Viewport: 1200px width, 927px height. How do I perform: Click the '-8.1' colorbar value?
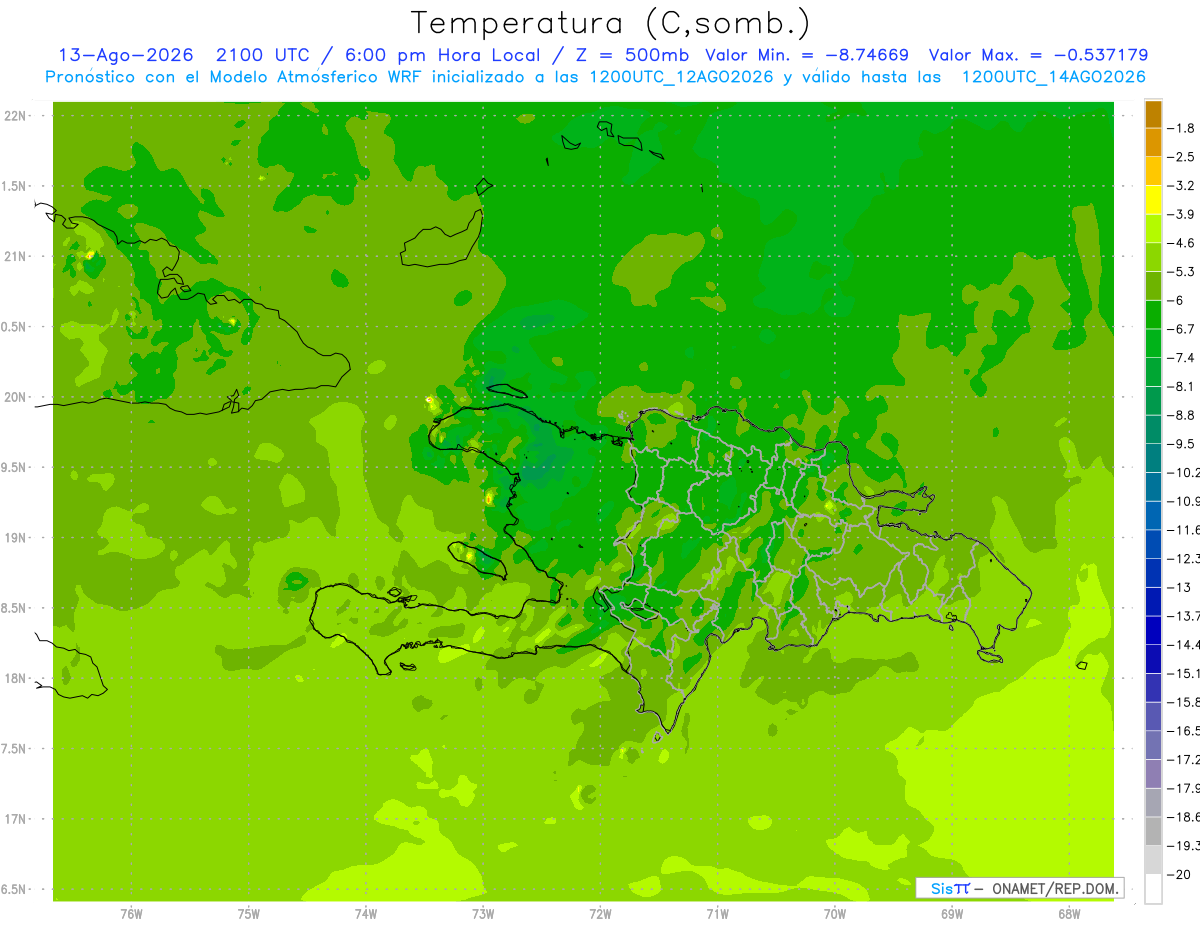(1182, 386)
